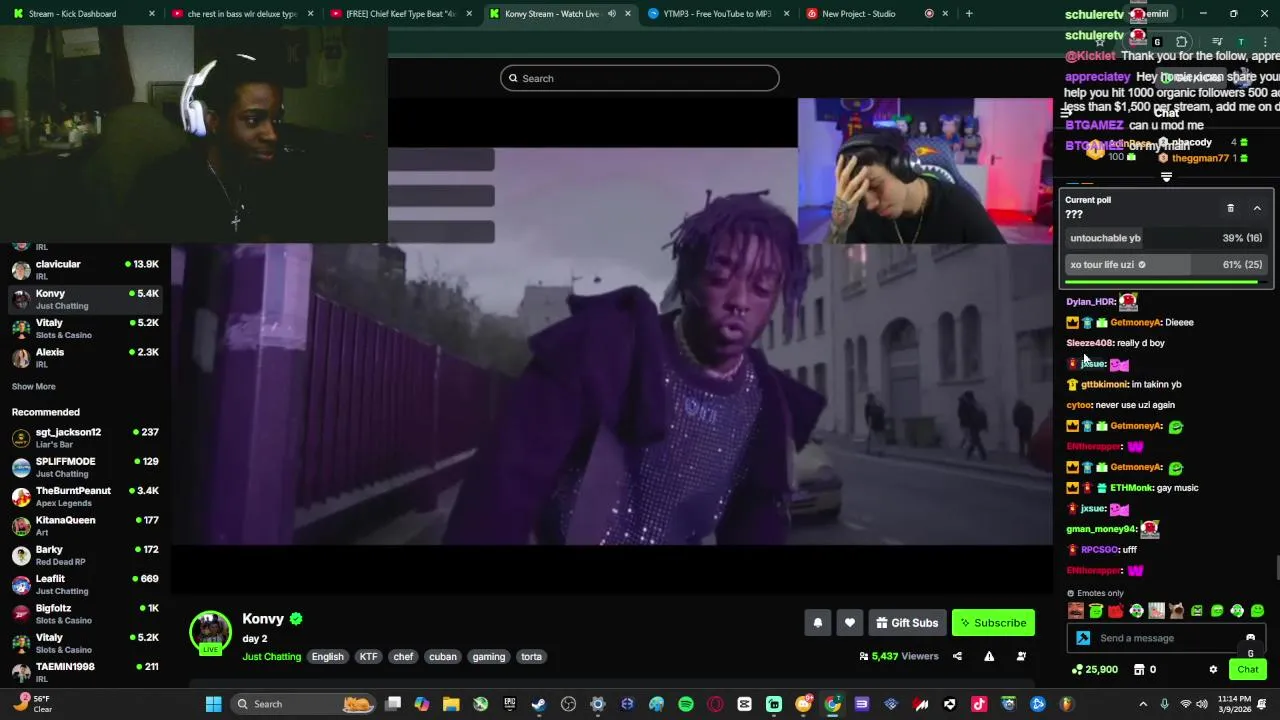This screenshot has height=720, width=1280.
Task: Open clavicular channel in sidebar
Action: (x=85, y=269)
